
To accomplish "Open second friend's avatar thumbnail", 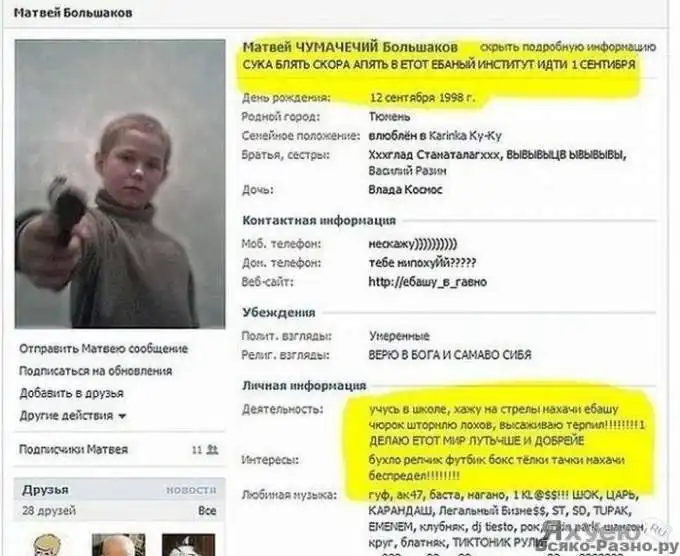I will pos(118,545).
